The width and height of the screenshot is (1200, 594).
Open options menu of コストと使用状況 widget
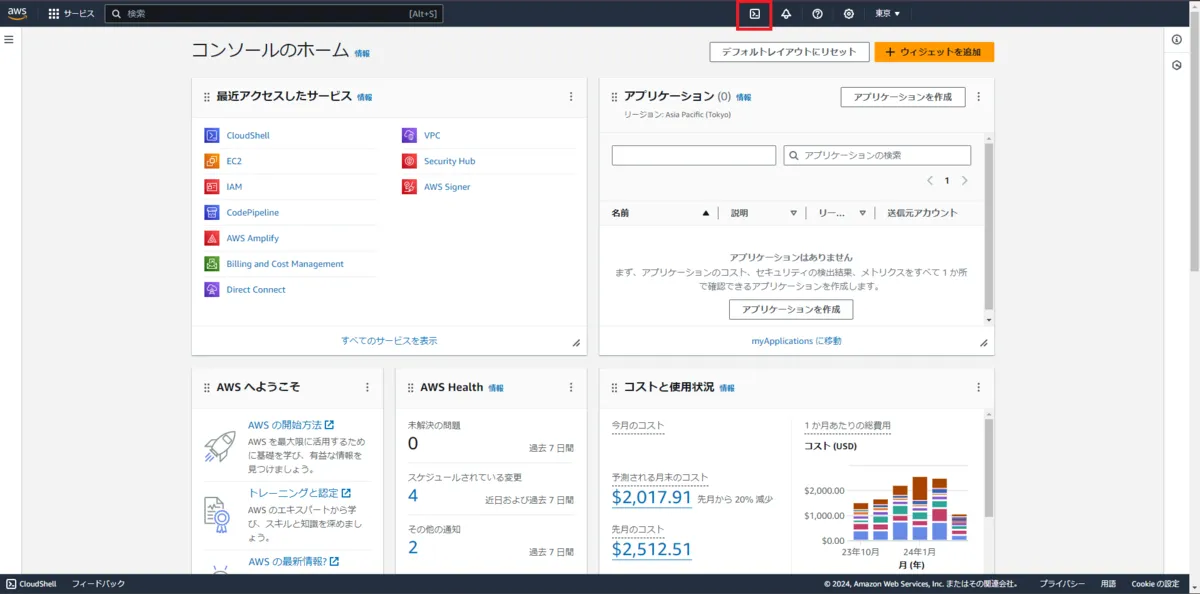pyautogui.click(x=979, y=387)
